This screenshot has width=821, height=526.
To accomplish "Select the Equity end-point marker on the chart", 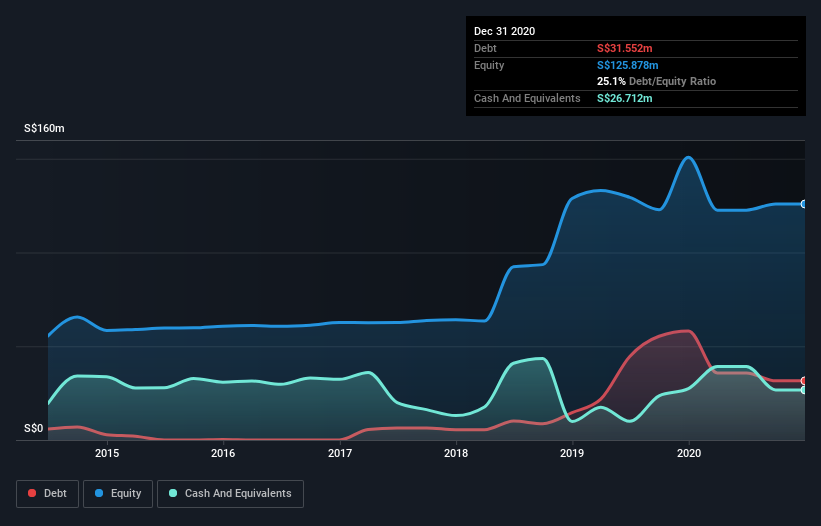I will (804, 204).
